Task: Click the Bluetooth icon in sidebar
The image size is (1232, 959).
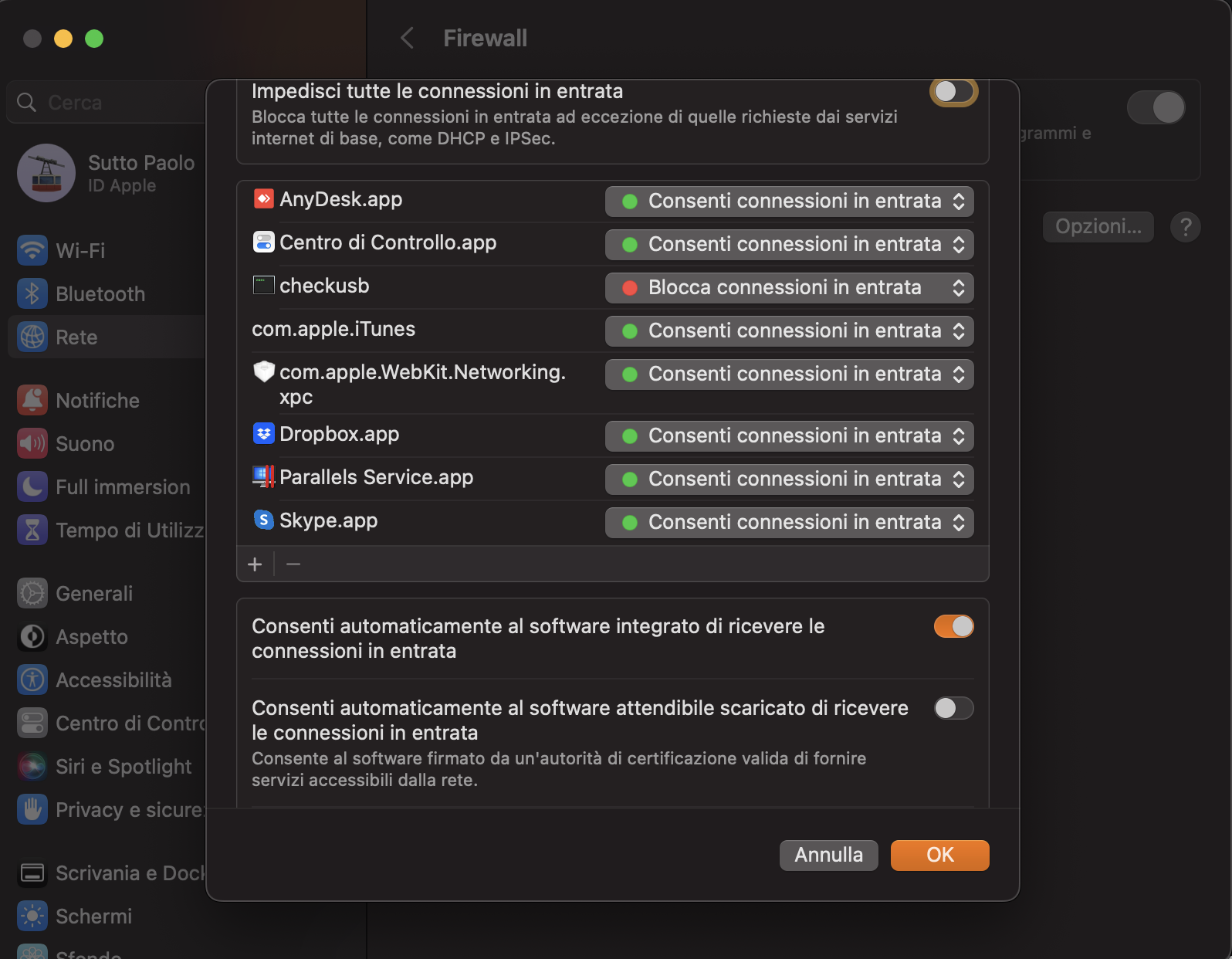Action: click(x=32, y=294)
